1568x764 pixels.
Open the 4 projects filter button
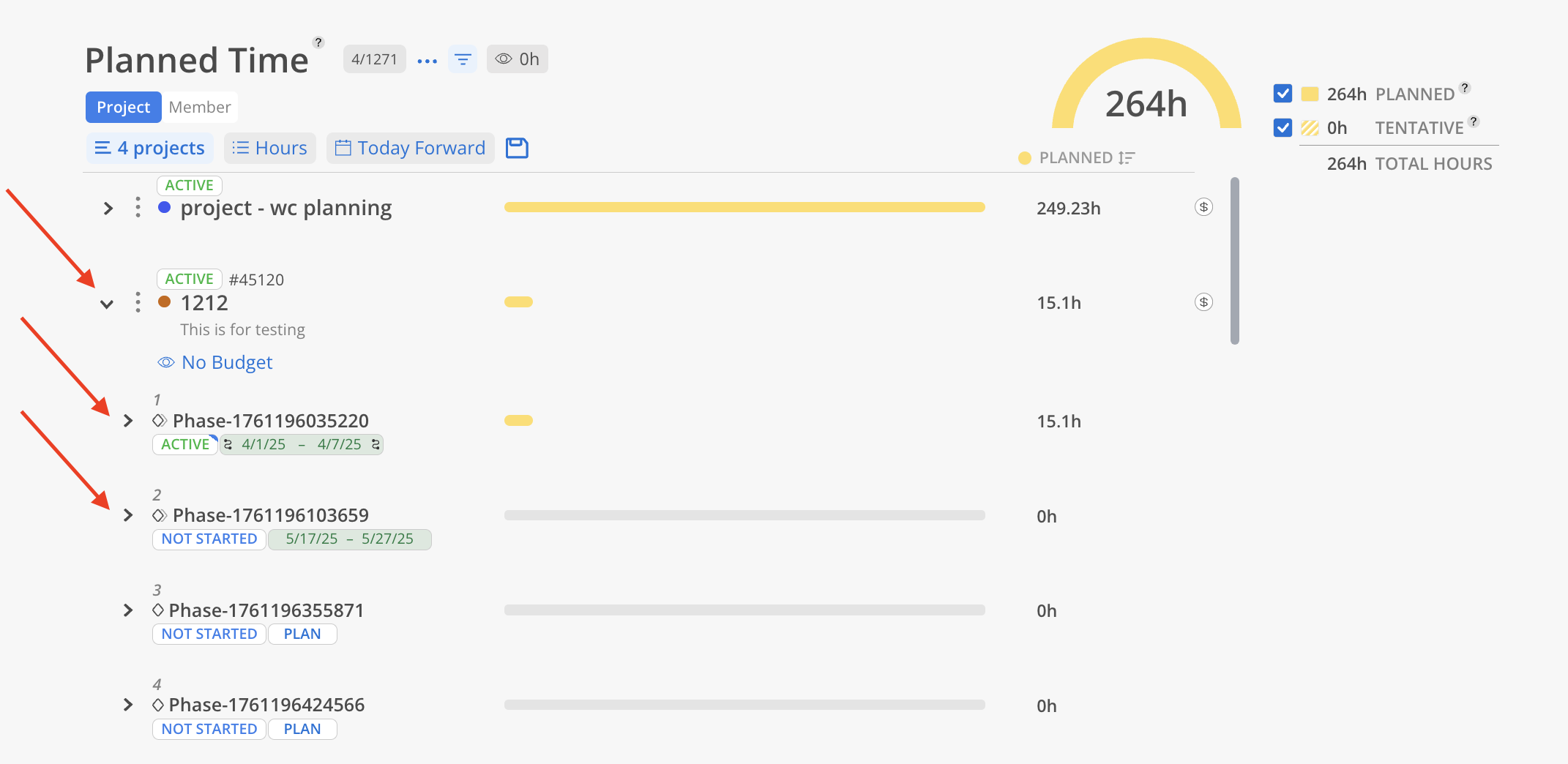[150, 148]
